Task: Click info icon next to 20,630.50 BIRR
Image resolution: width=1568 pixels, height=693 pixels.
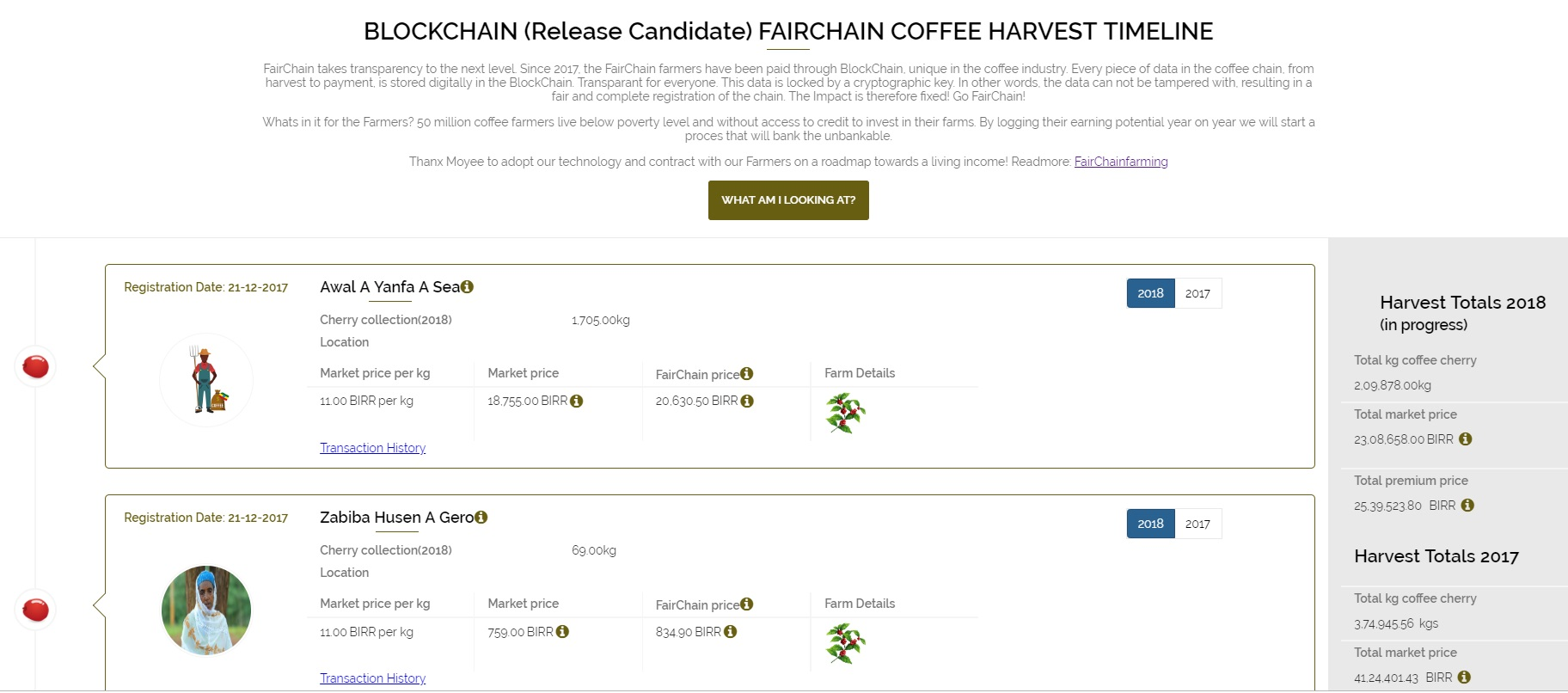Action: click(747, 402)
